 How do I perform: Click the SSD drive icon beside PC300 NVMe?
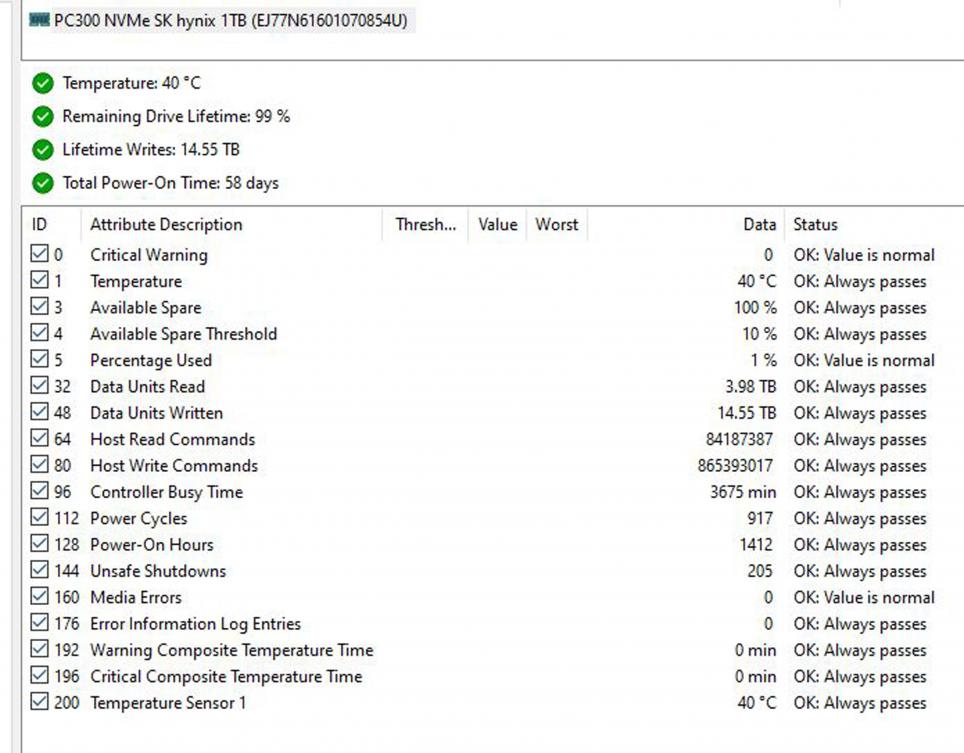(x=39, y=21)
